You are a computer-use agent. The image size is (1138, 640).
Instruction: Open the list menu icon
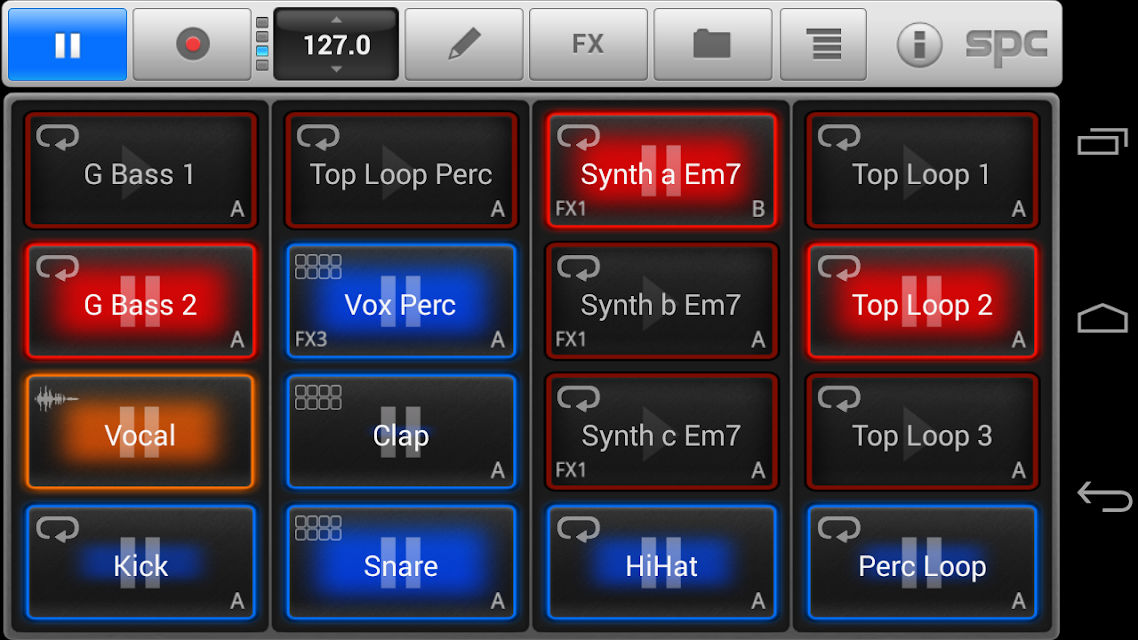(823, 44)
